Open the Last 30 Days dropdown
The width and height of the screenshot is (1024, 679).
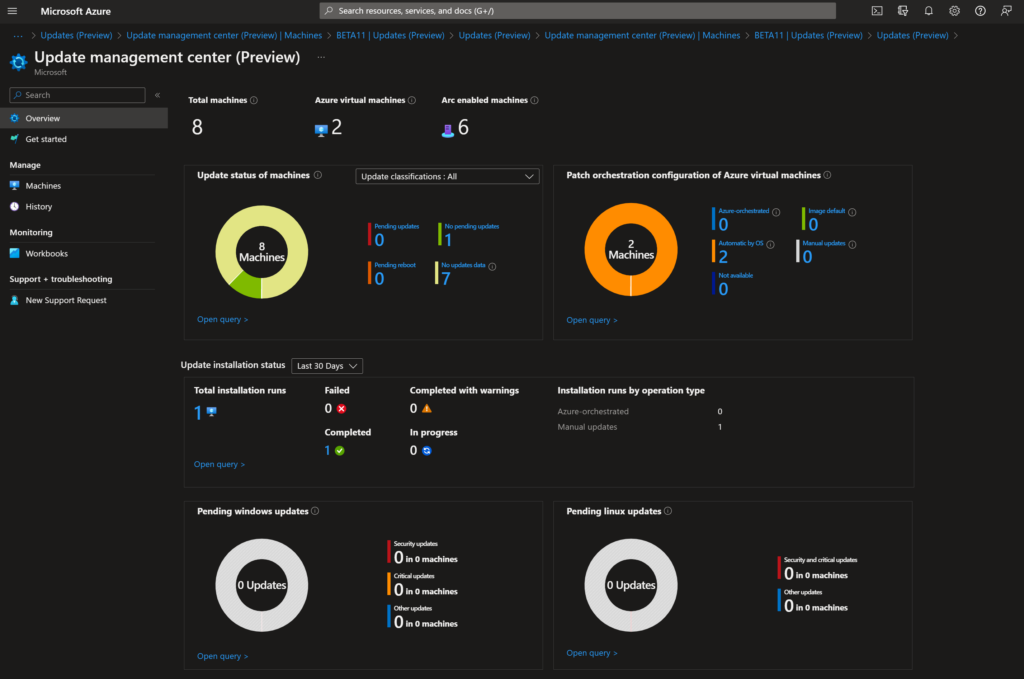point(327,366)
